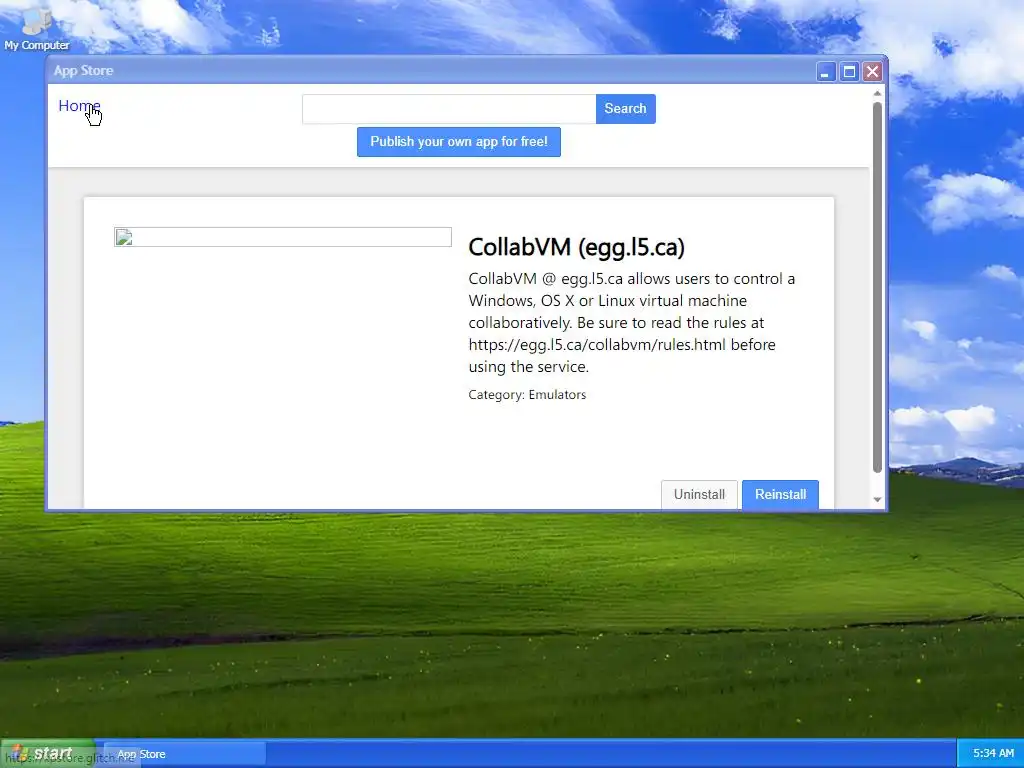The width and height of the screenshot is (1024, 768).
Task: Minimize the App Store window
Action: [826, 72]
